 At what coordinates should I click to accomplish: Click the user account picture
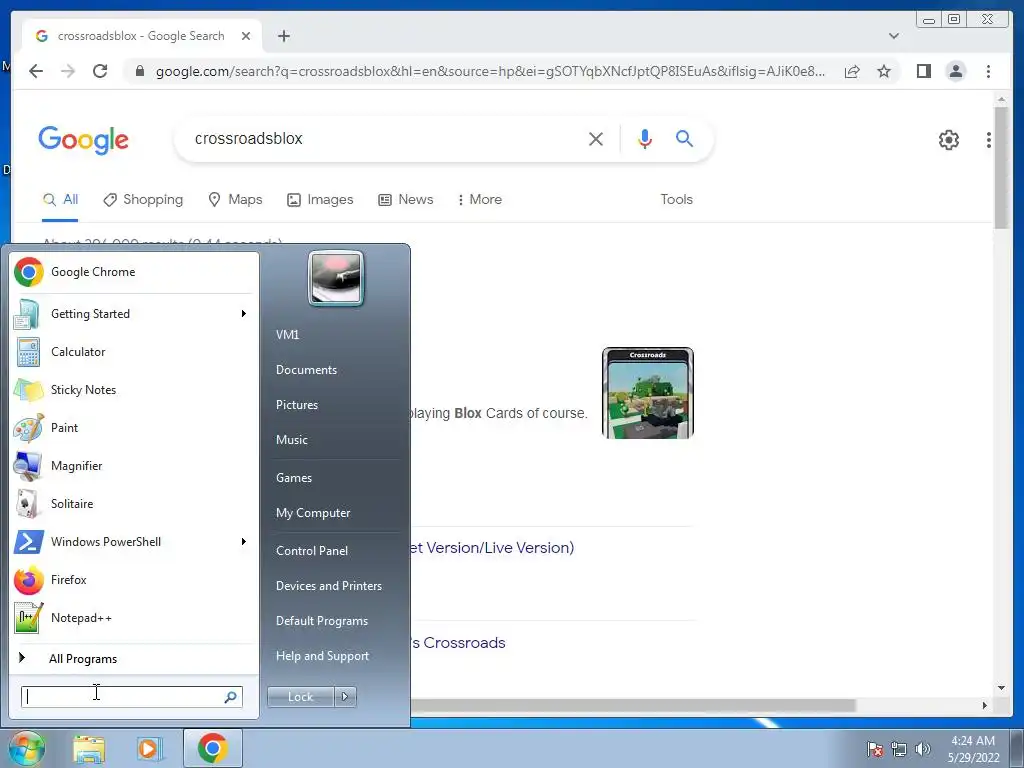(336, 279)
